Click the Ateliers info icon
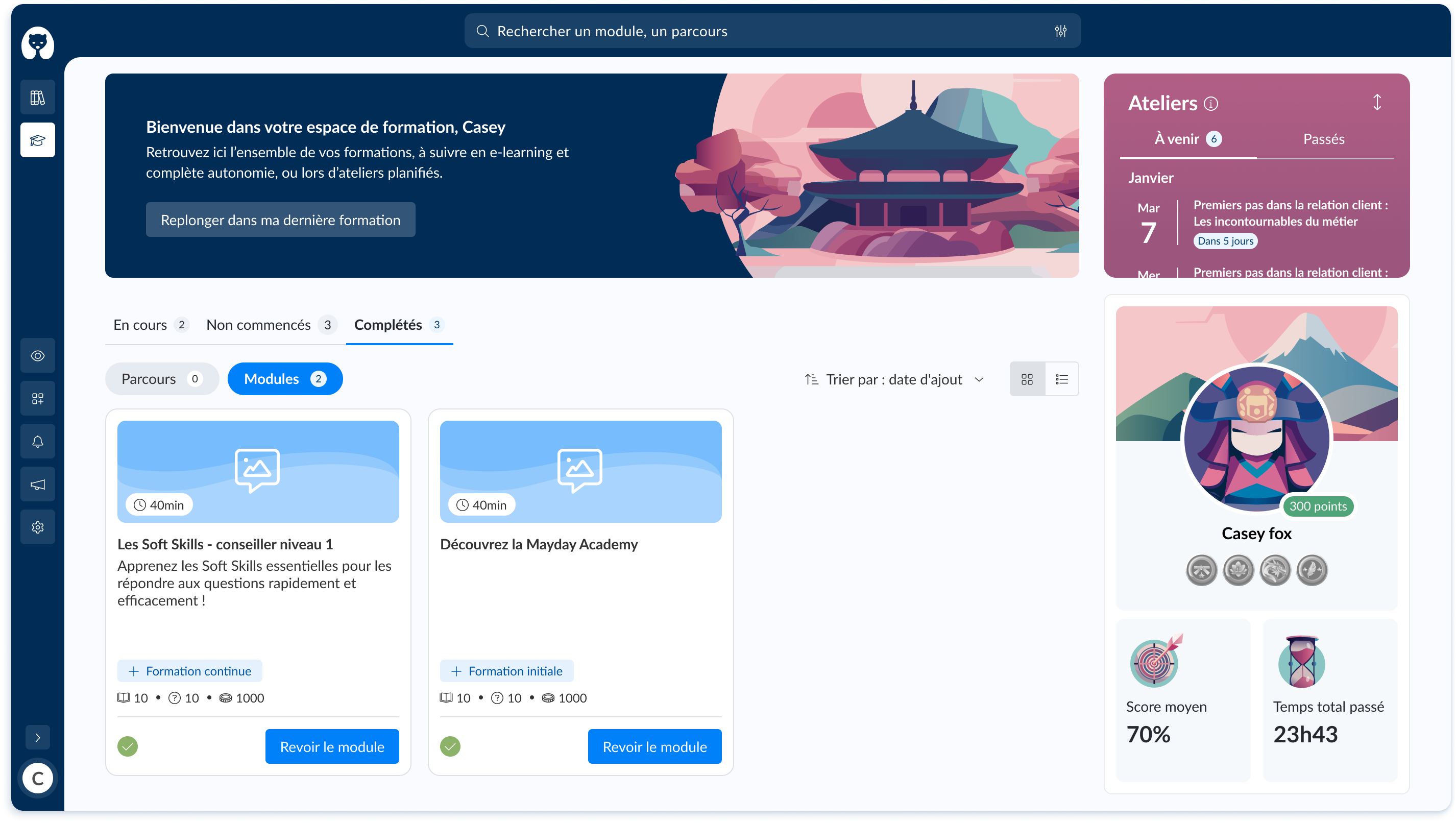The image size is (1456, 823). (1211, 104)
